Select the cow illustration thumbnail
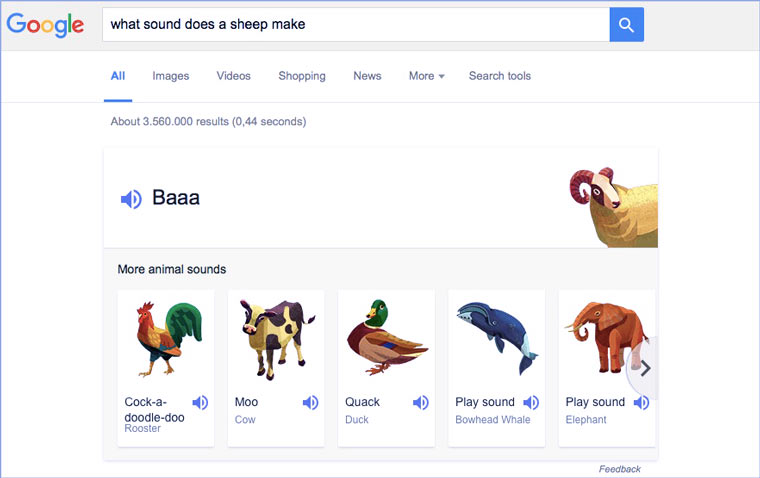The image size is (760, 478). click(x=276, y=337)
